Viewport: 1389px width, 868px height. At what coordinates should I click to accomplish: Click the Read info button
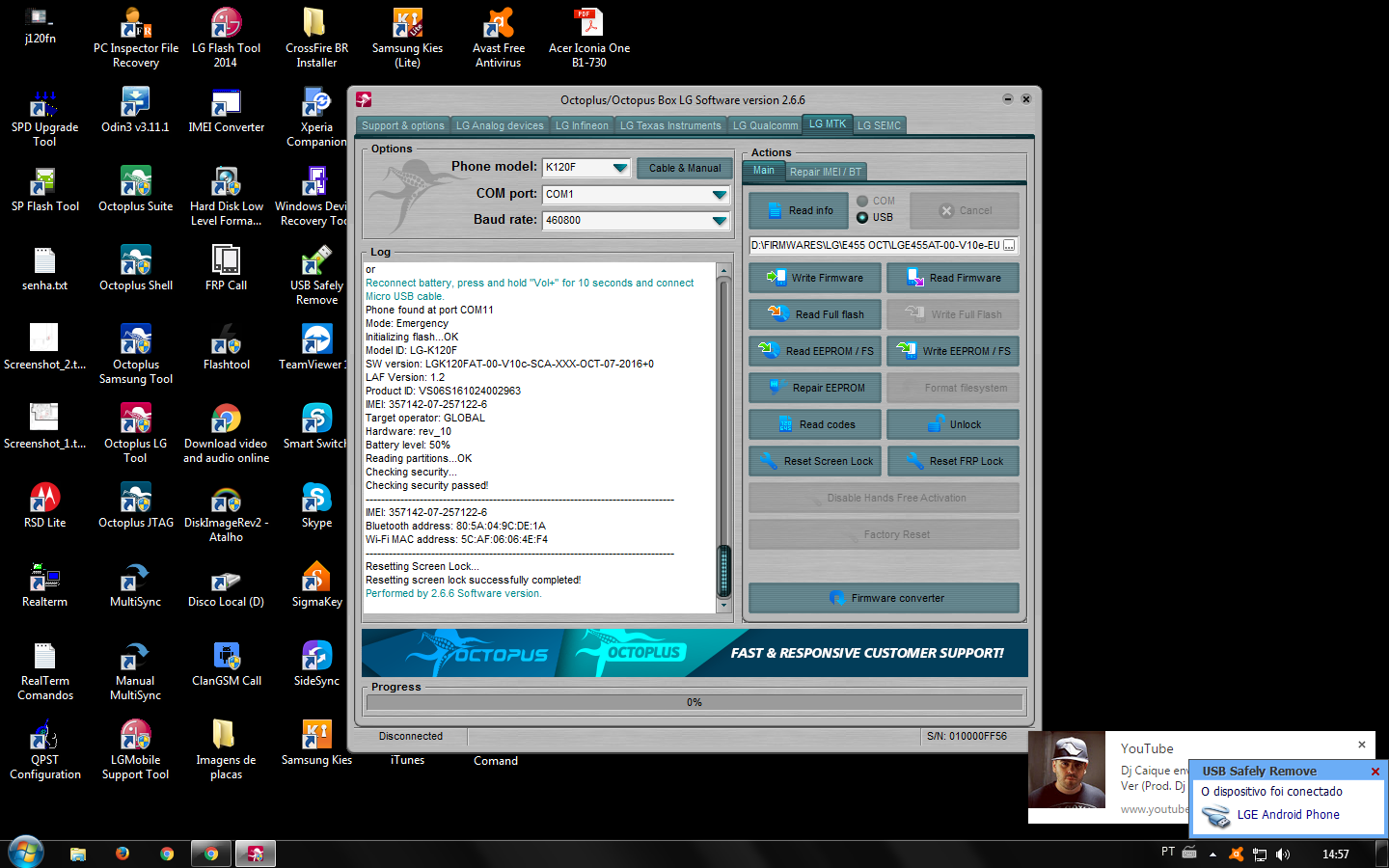point(799,210)
